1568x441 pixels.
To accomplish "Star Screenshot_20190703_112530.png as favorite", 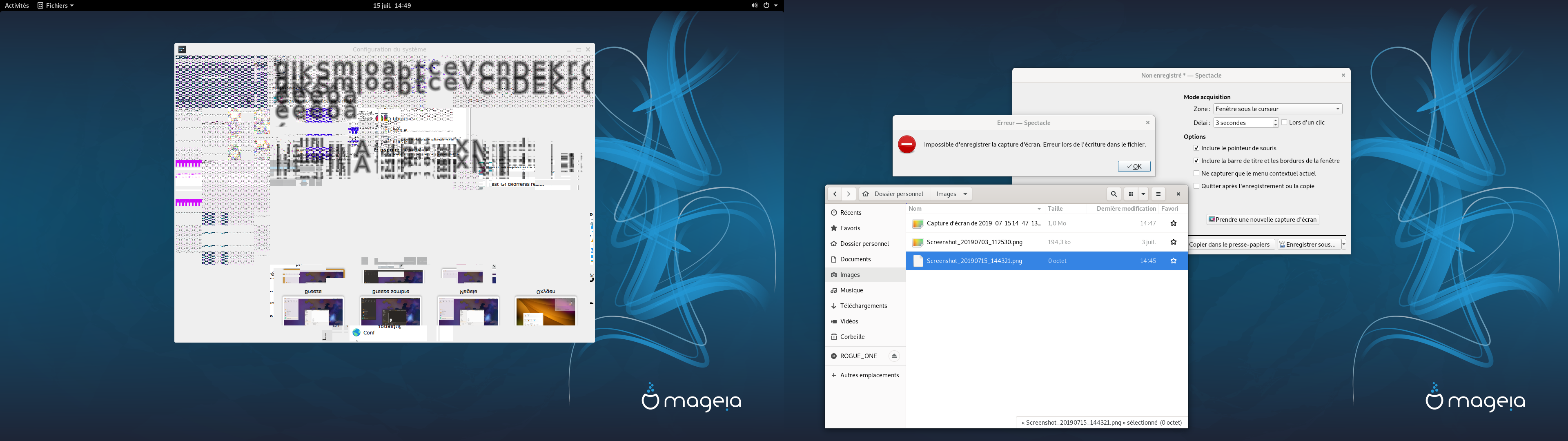I will point(1174,243).
